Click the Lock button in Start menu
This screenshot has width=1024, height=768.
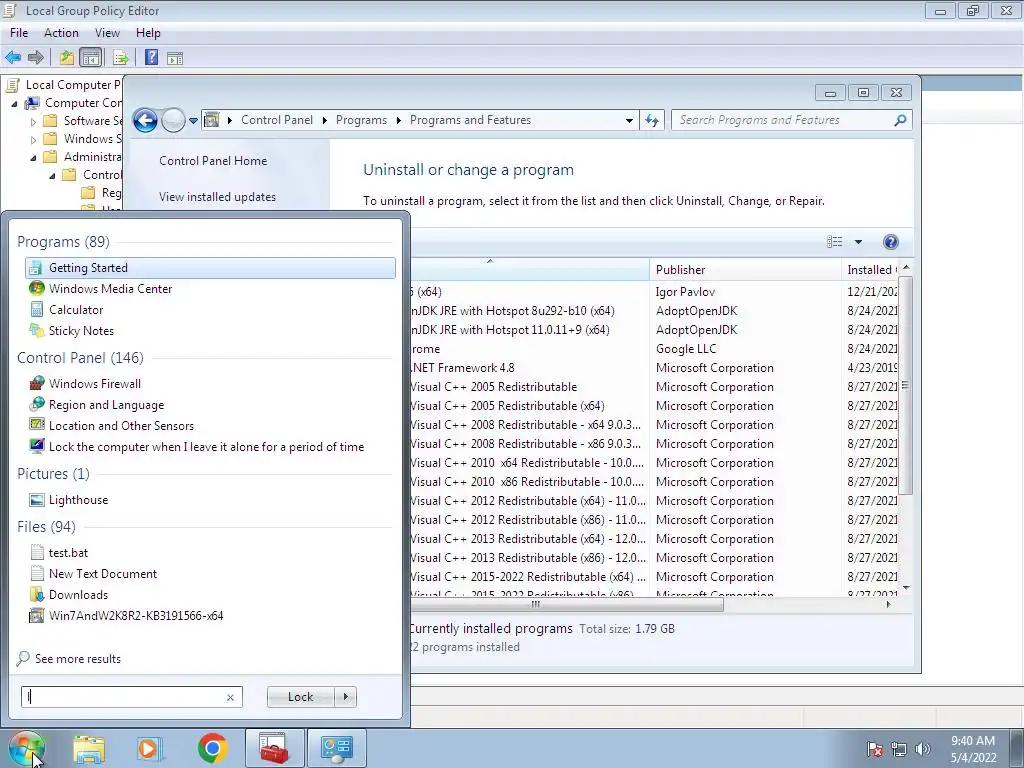300,697
